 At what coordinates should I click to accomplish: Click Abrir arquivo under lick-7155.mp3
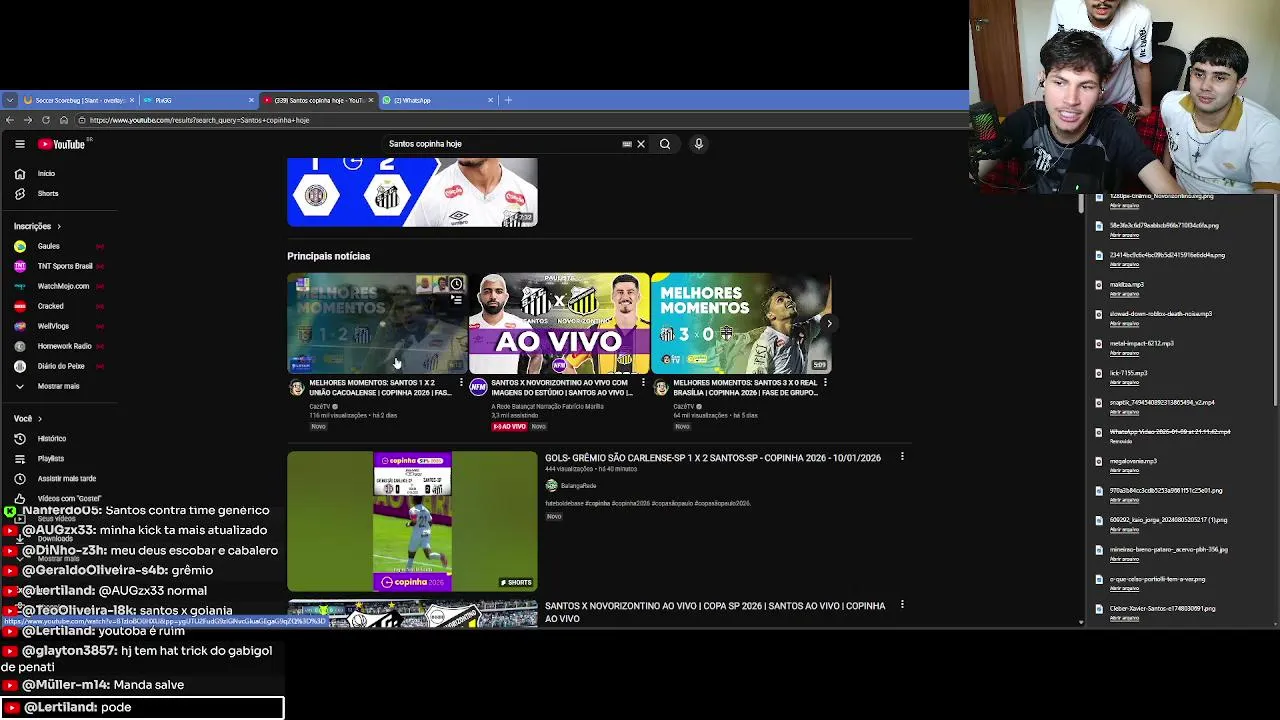click(1124, 382)
